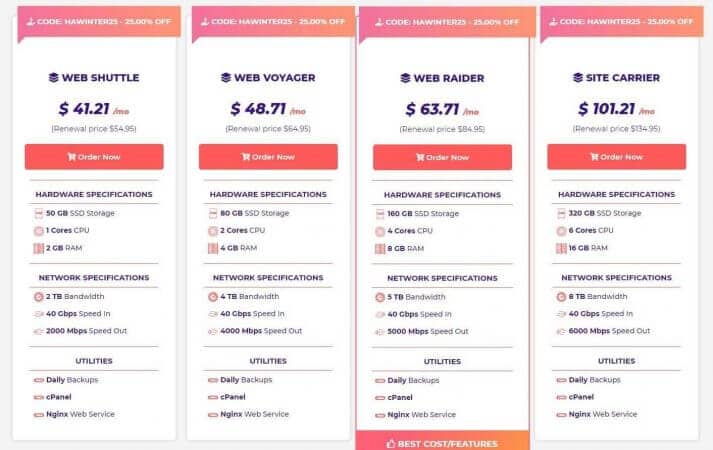
Task: Click the Web Shuttle layers stack icon
Action: coord(54,78)
